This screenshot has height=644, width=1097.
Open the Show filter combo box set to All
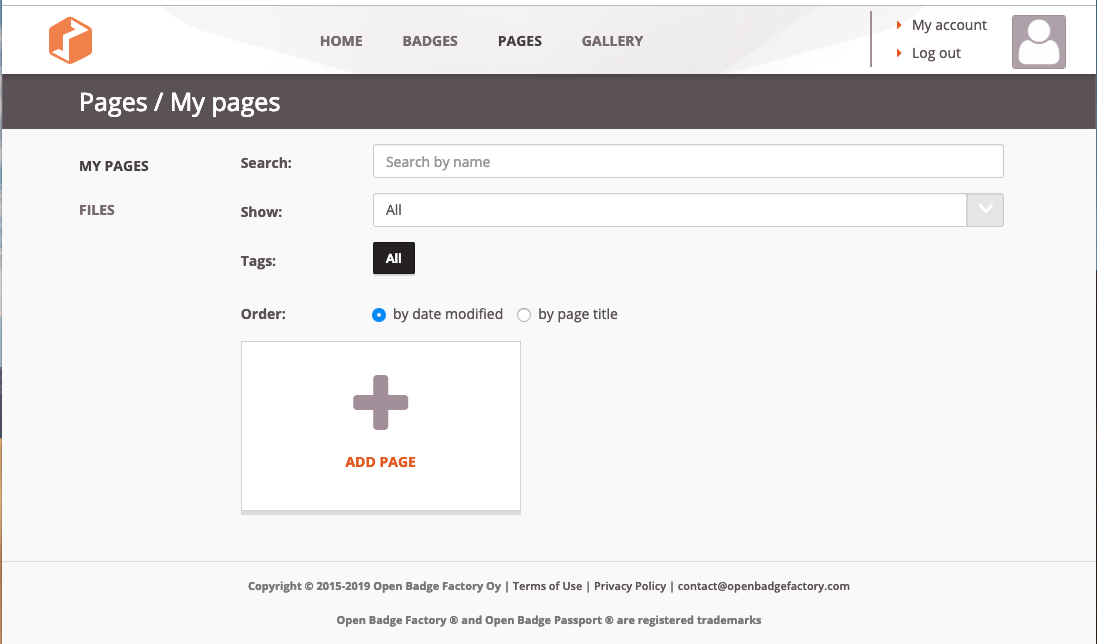point(688,210)
